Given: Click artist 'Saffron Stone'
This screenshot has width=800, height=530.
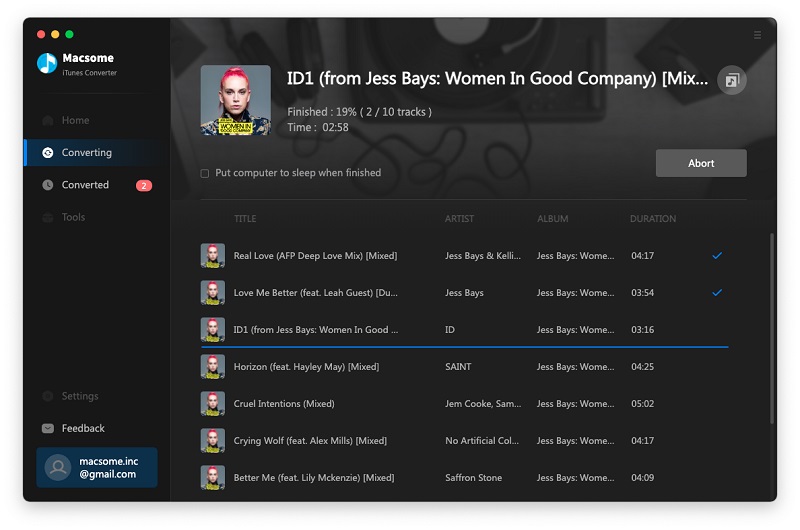Looking at the screenshot, I should click(x=473, y=477).
